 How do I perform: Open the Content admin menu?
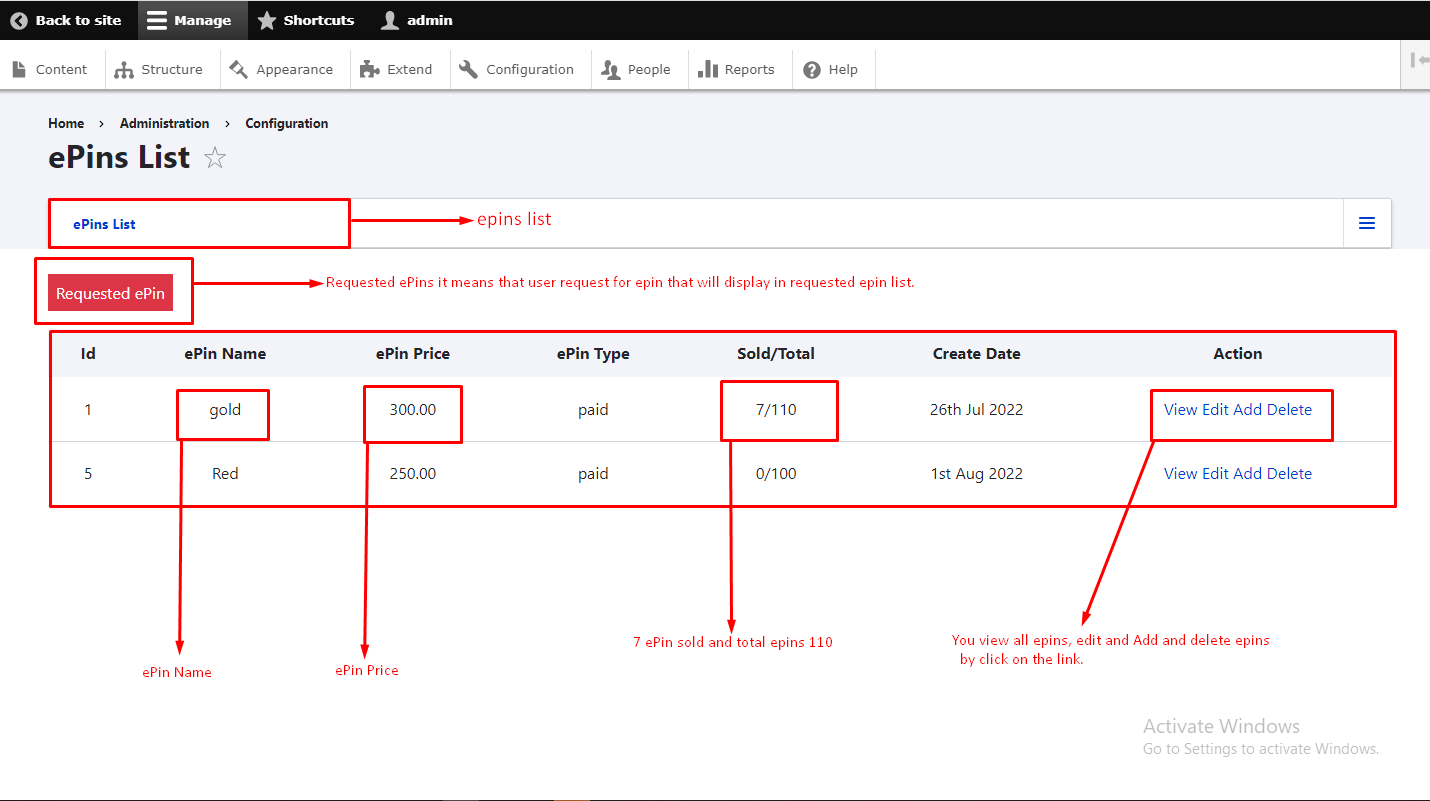coord(50,70)
